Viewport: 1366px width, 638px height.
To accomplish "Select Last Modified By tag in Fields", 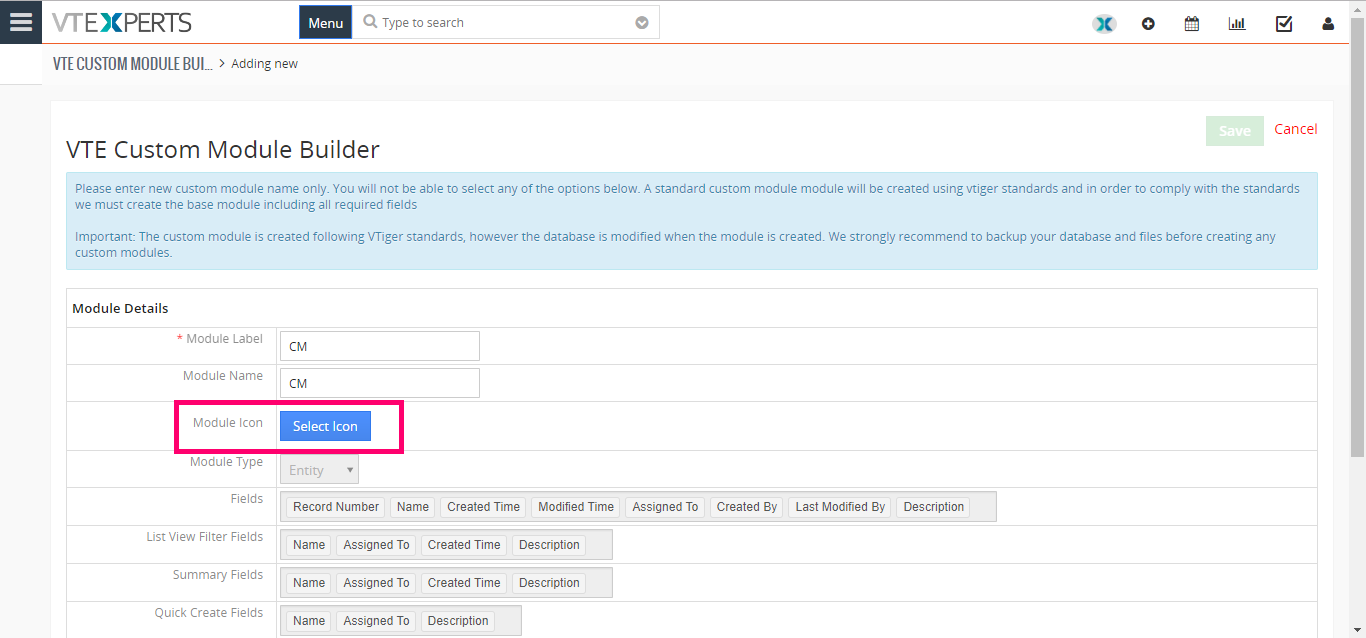I will coord(840,507).
